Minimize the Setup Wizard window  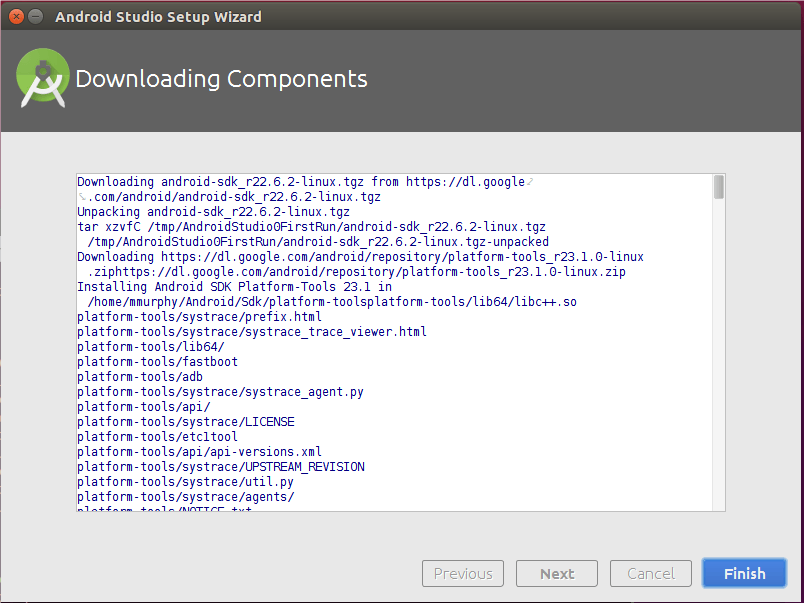click(35, 17)
